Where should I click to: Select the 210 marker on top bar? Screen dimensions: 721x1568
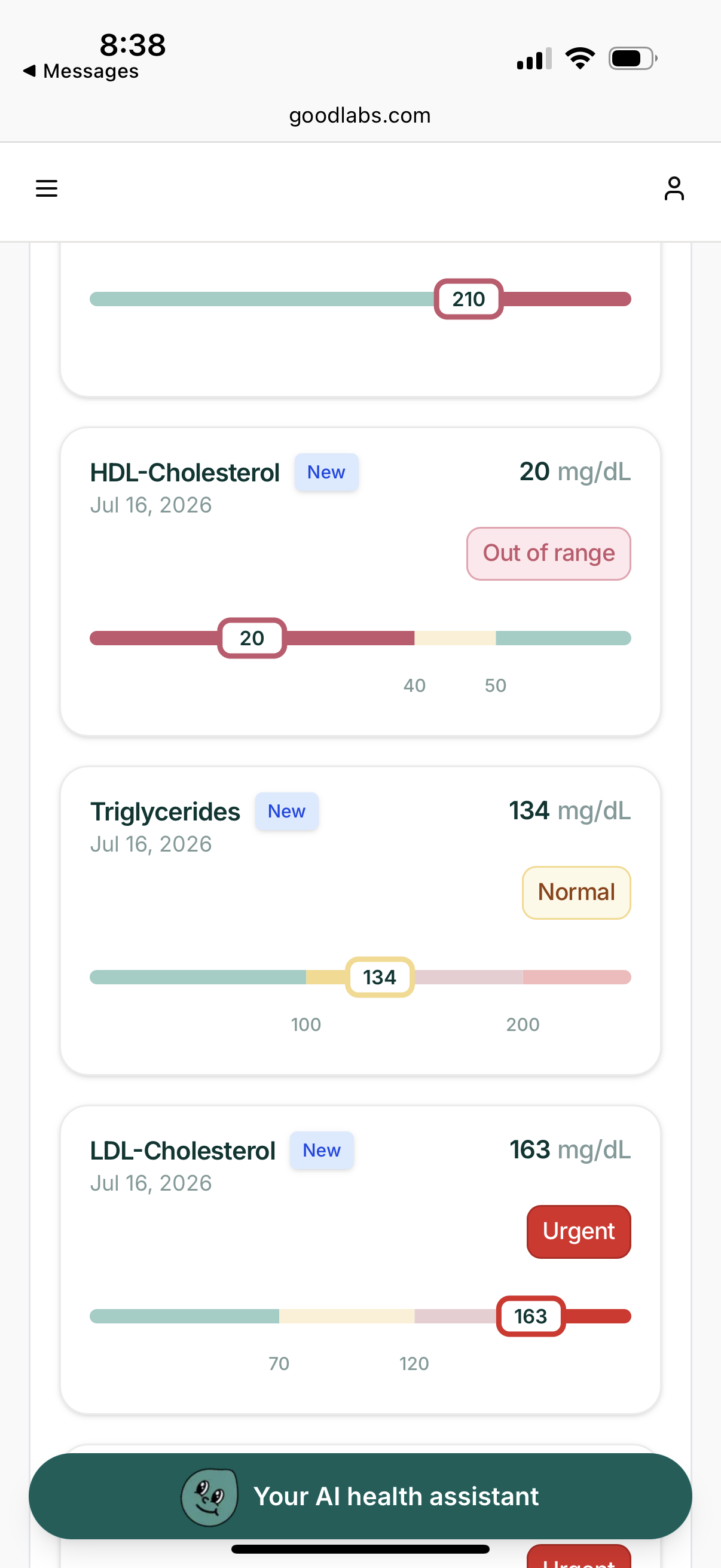pos(469,299)
